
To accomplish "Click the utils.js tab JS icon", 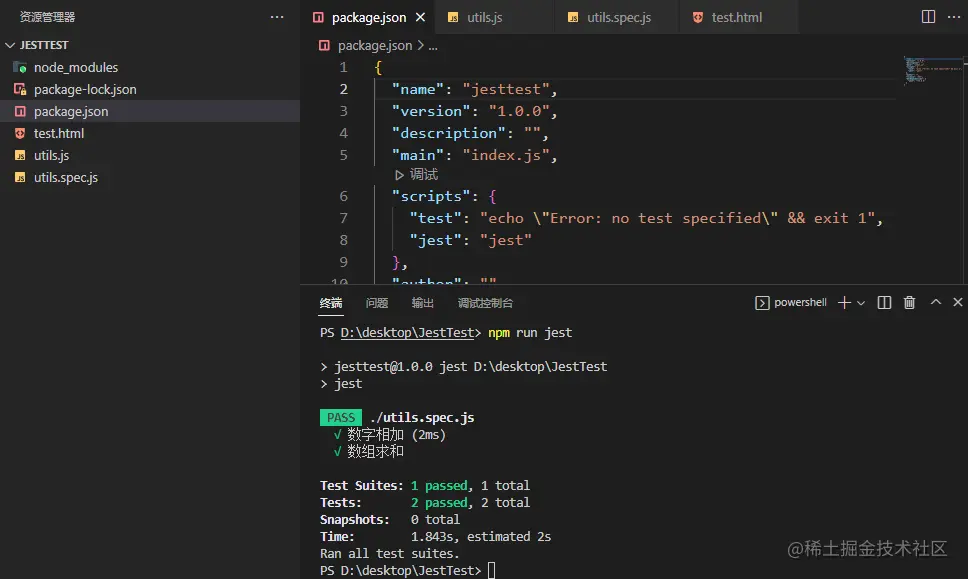I will (x=453, y=17).
